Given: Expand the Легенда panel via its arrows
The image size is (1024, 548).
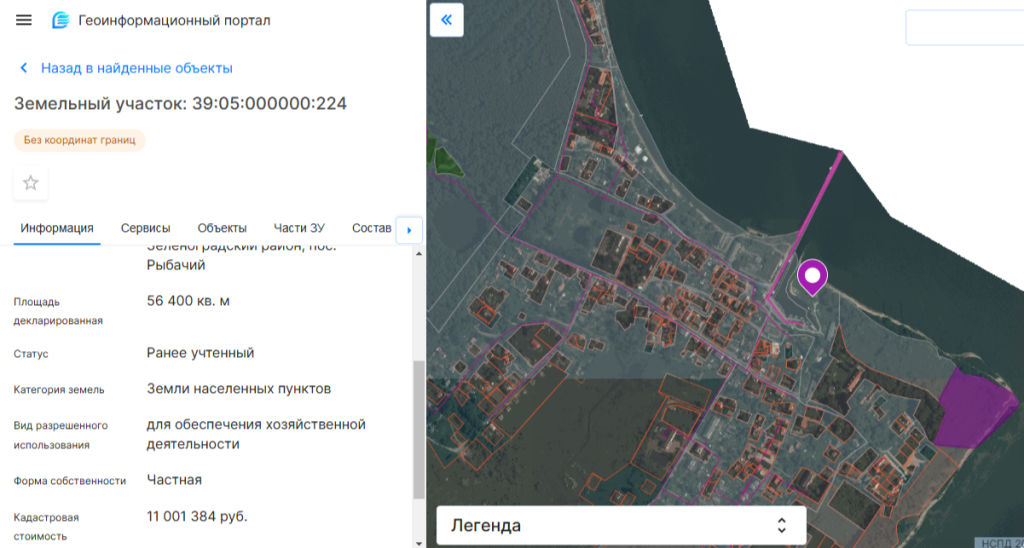Looking at the screenshot, I should [782, 525].
